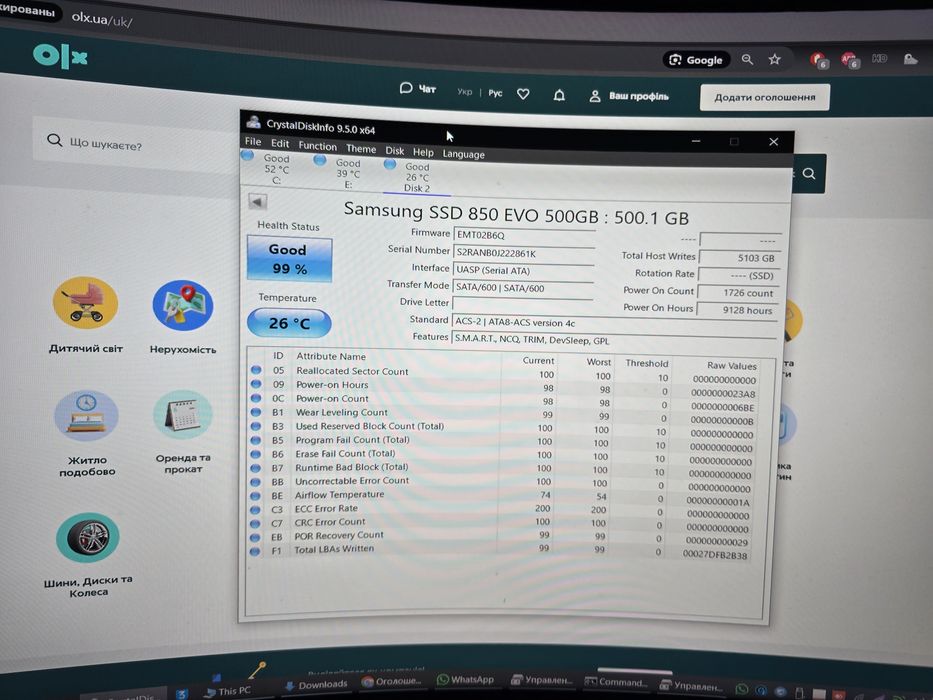Click the blue status dot for attribute F1

255,551
